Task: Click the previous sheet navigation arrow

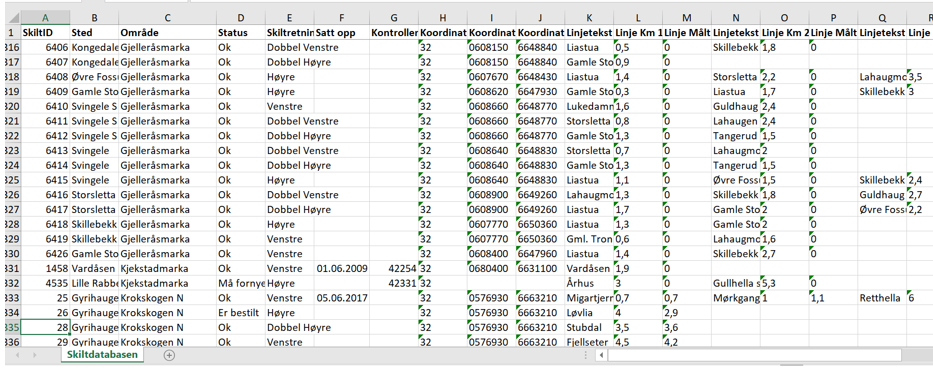Action: click(18, 355)
